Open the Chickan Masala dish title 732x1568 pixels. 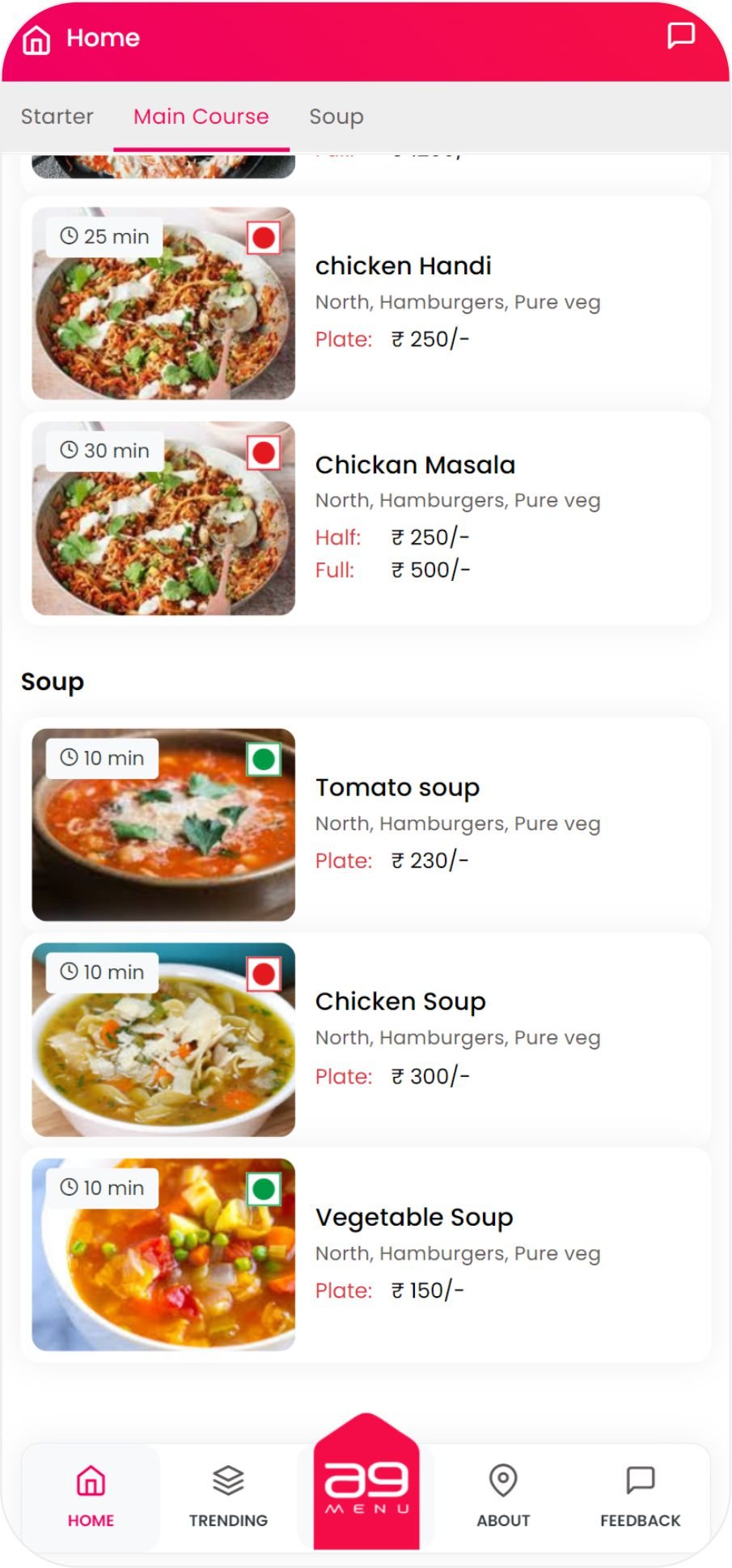(x=415, y=465)
